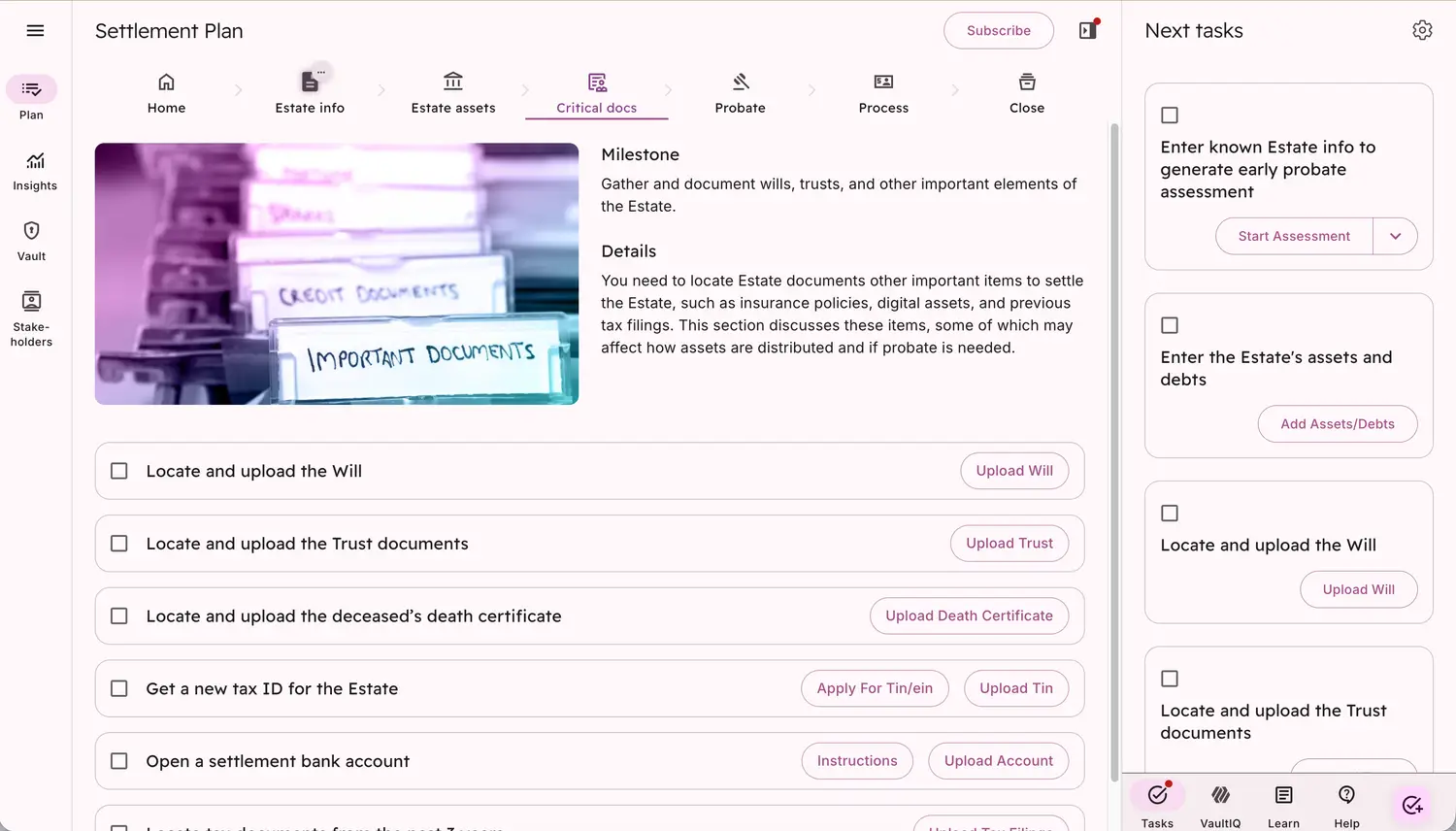Check 'Locate and upload the Will' in main list
The image size is (1456, 831).
(119, 471)
